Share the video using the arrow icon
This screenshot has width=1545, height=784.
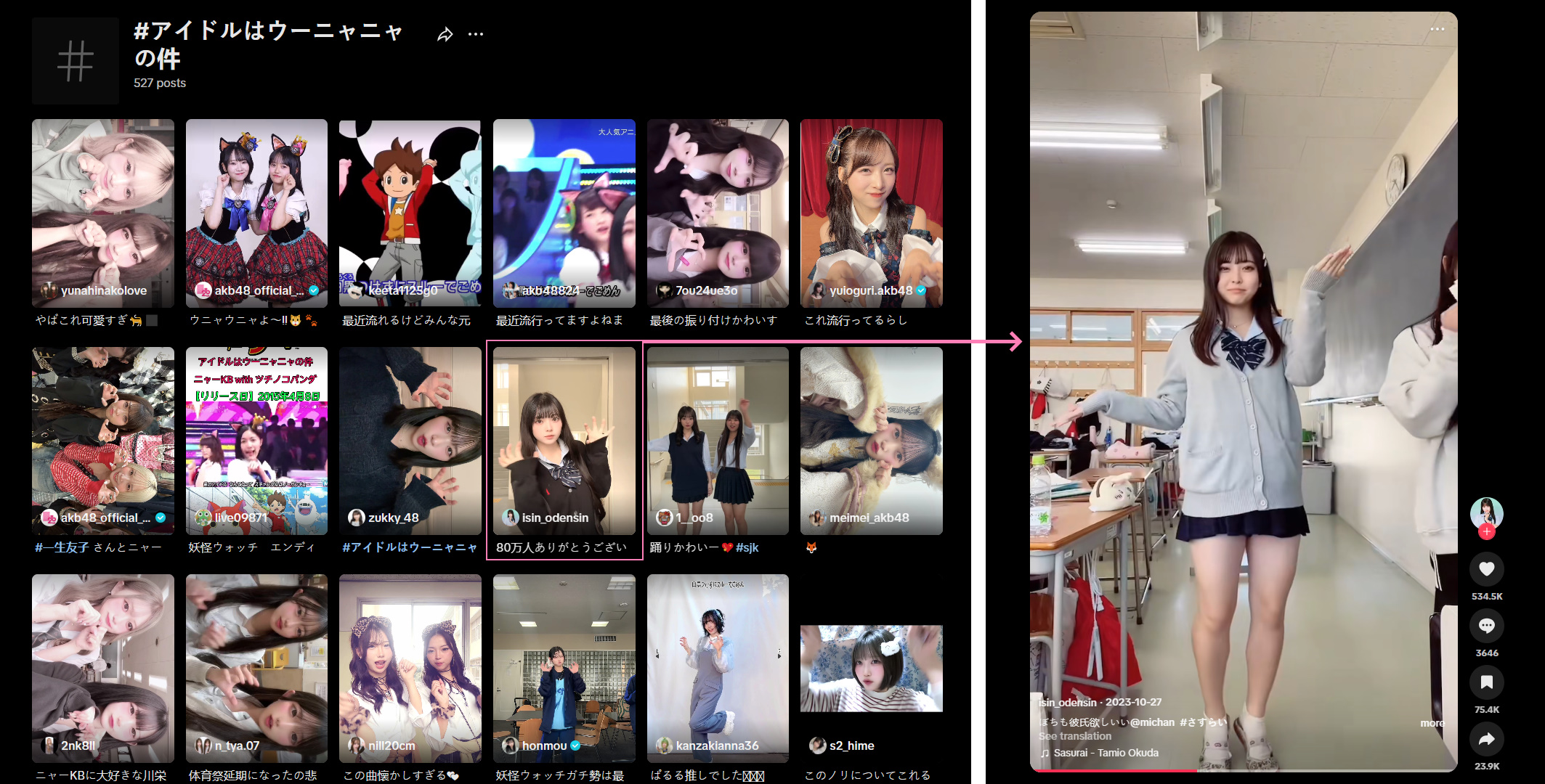click(1486, 739)
